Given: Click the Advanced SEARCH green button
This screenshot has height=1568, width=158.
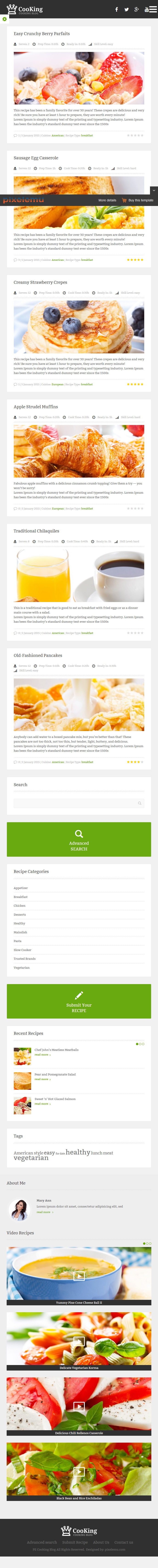Looking at the screenshot, I should [79, 839].
